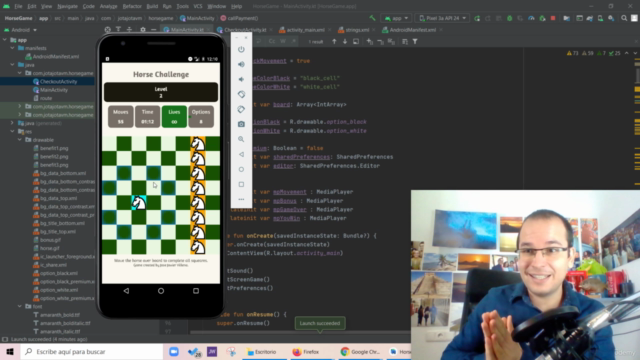The height and width of the screenshot is (360, 640).
Task: Collapse the app module node
Action: pyautogui.click(x=5, y=40)
